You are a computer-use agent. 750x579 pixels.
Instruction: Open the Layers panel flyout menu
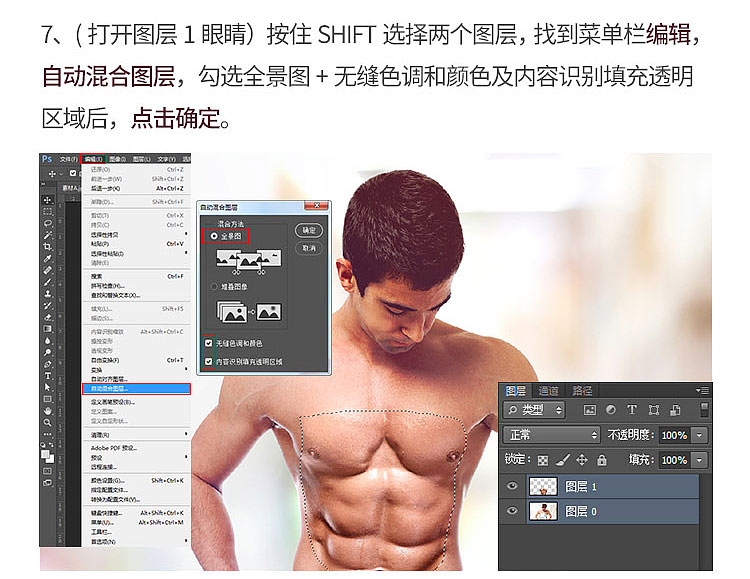[x=703, y=391]
